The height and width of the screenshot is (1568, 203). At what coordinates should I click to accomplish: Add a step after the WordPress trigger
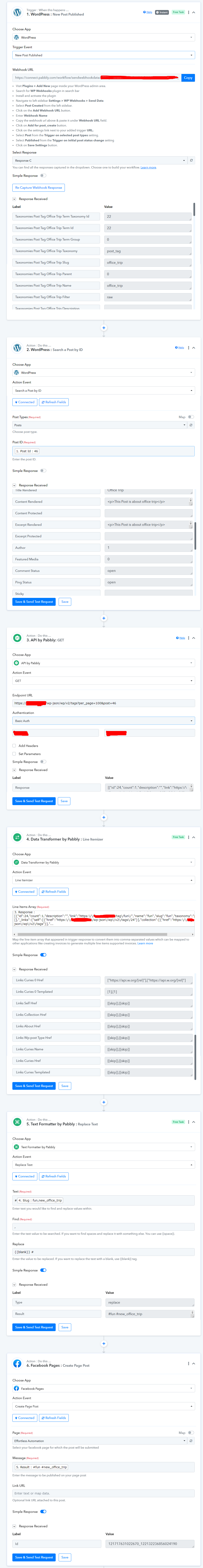click(104, 328)
